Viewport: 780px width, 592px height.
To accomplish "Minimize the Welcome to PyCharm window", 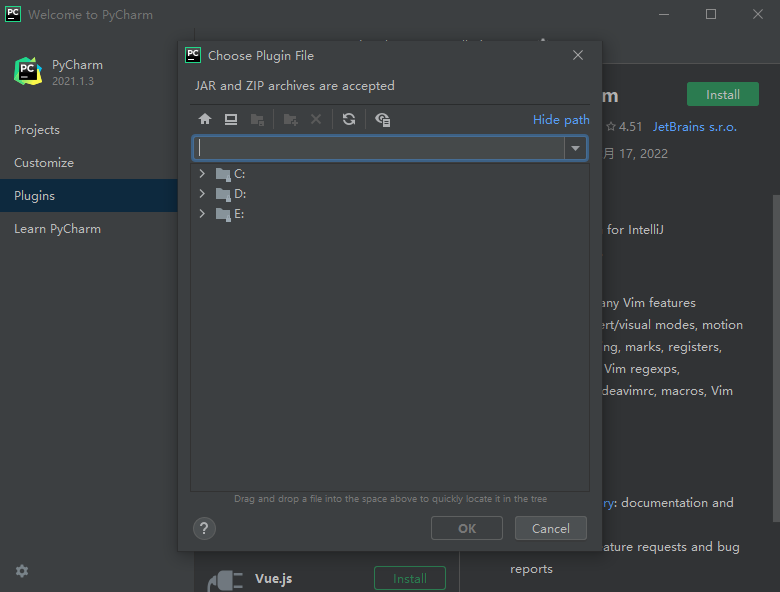I will pos(664,14).
